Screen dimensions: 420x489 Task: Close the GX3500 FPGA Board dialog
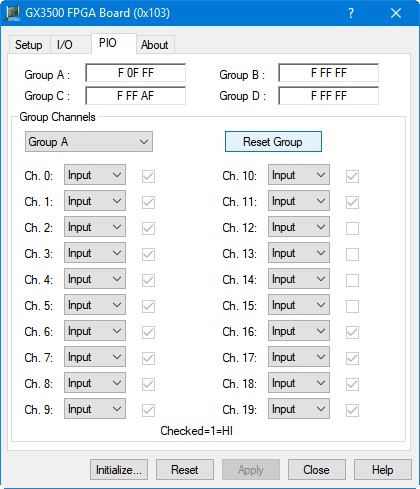(396, 13)
